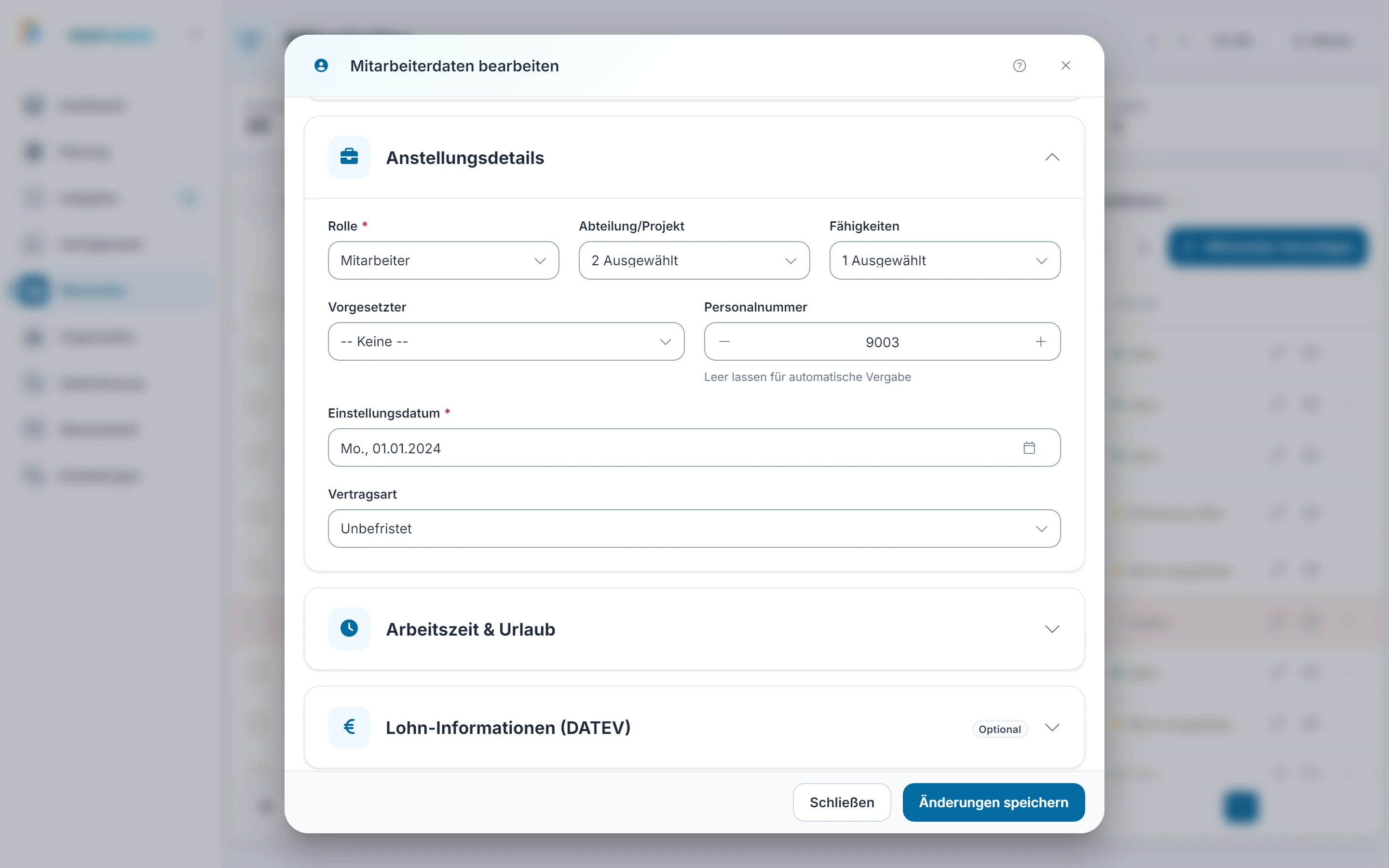Open the Rolle dropdown showing Mitarbeiter
The height and width of the screenshot is (868, 1389).
(x=443, y=260)
